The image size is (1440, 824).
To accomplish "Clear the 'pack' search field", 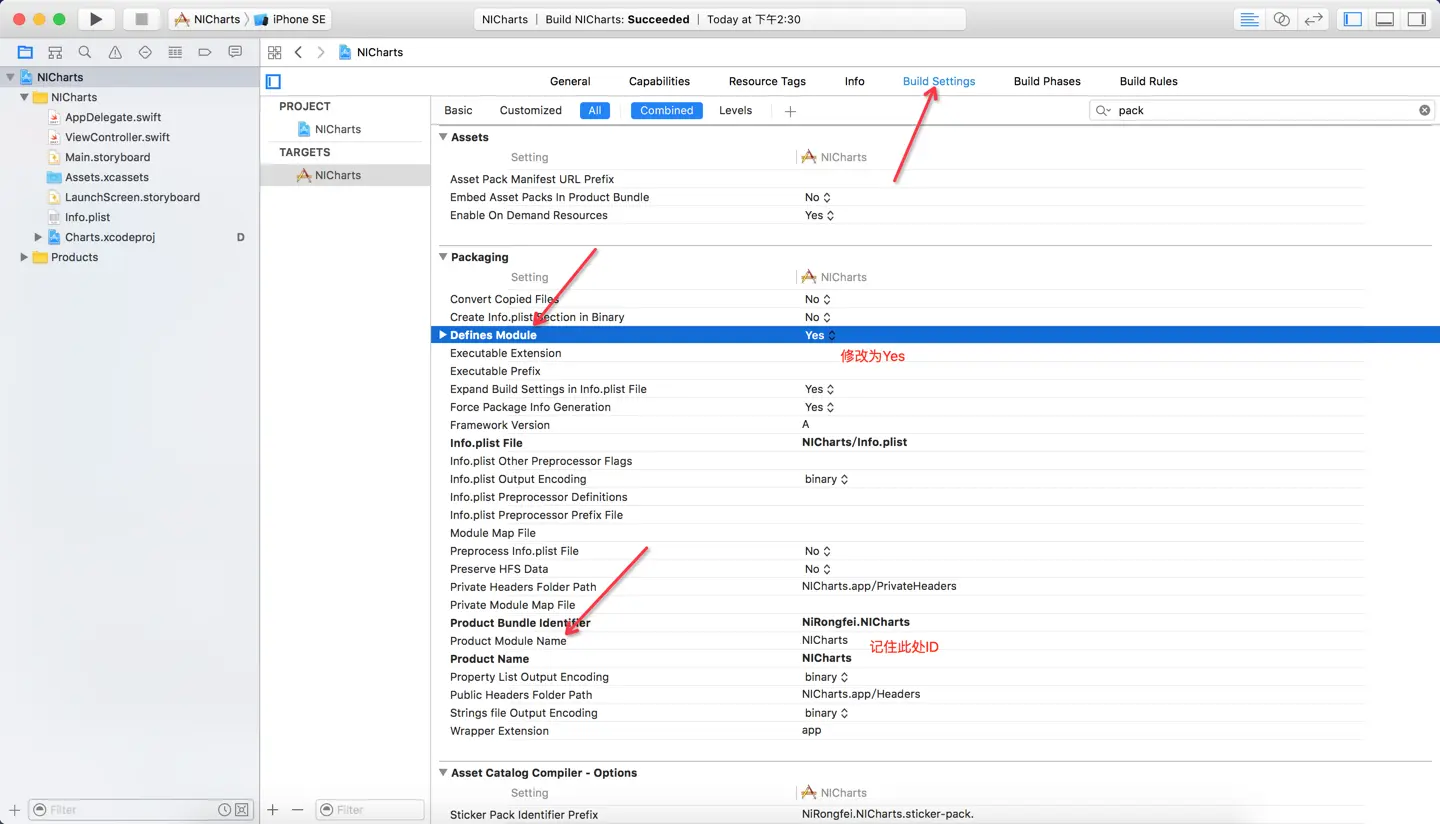I will tap(1425, 110).
